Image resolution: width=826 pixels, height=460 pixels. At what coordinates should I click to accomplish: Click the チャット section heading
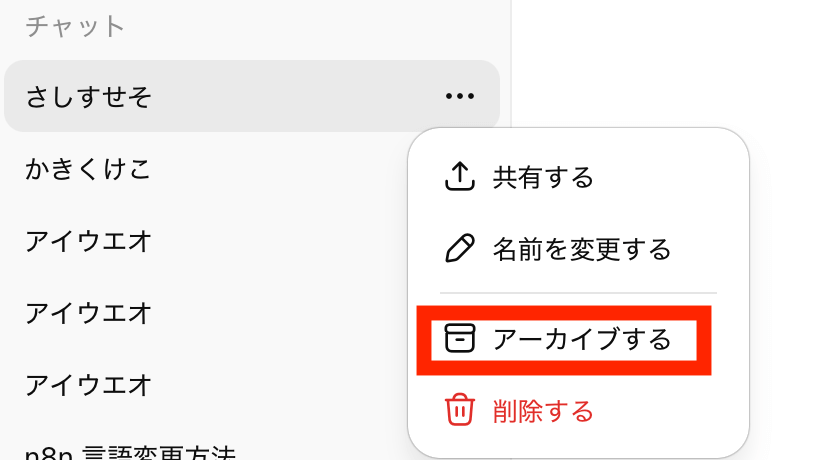pyautogui.click(x=75, y=26)
